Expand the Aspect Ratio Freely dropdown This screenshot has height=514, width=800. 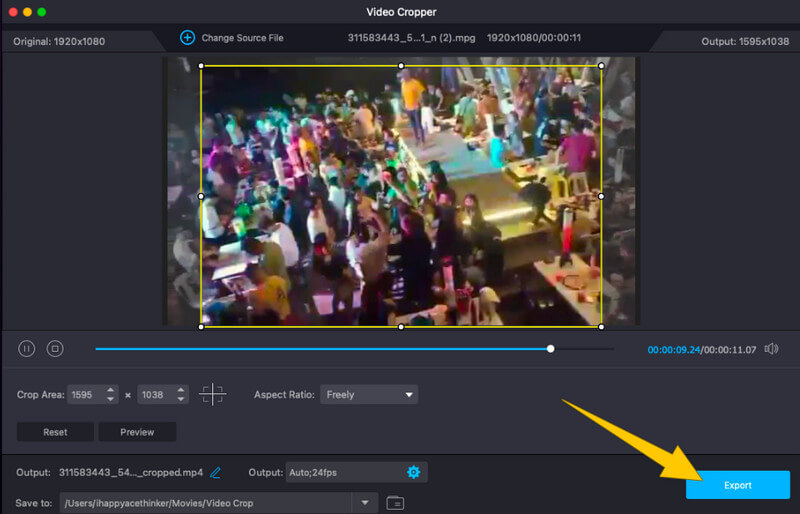[x=369, y=395]
